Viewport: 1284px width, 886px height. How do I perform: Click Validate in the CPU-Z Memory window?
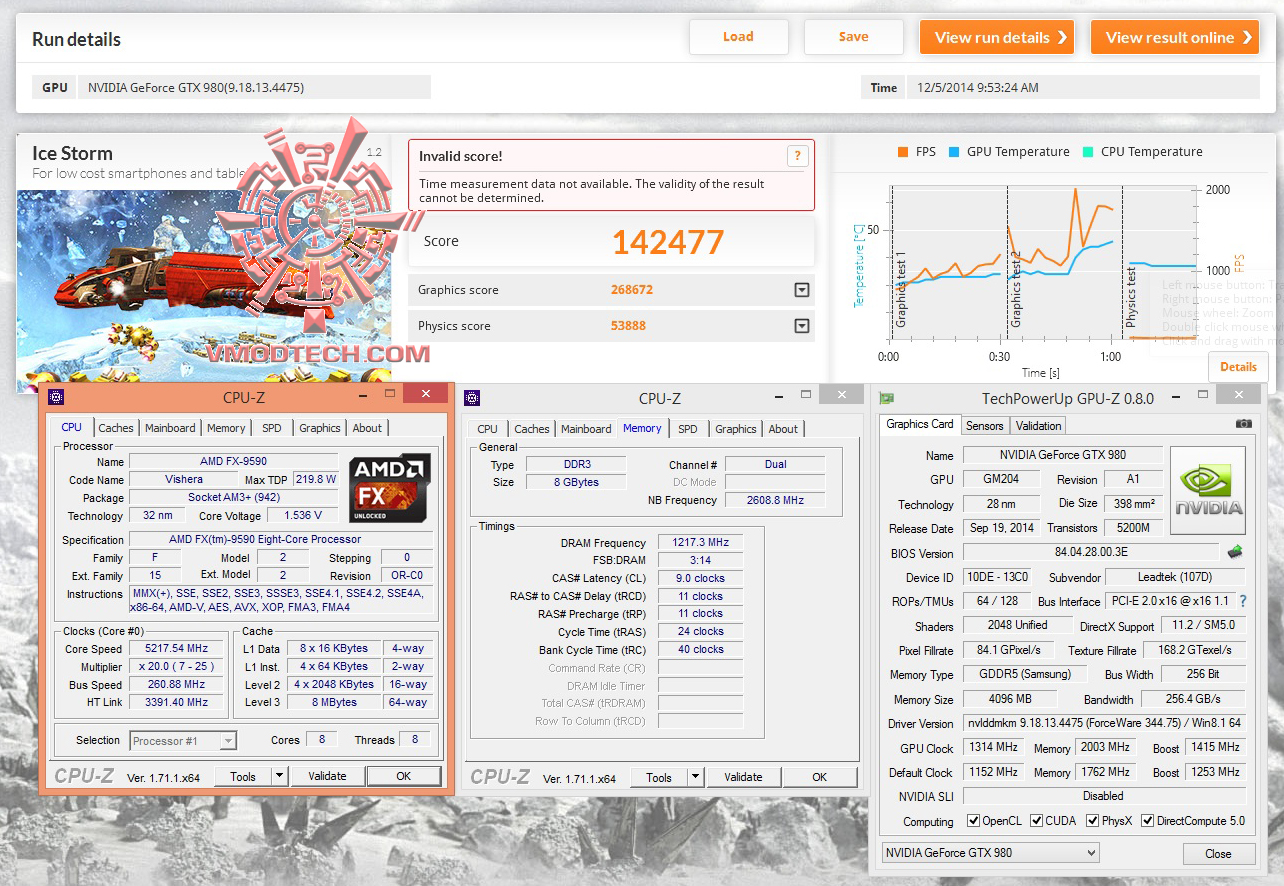click(743, 777)
